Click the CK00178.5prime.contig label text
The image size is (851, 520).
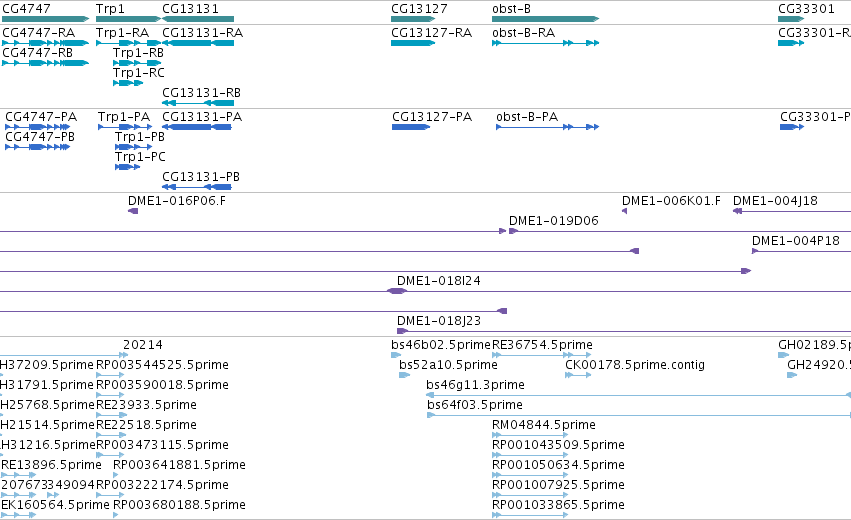(635, 365)
